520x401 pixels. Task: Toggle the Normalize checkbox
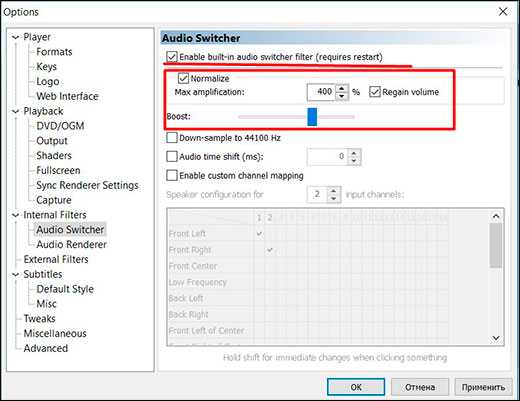pos(183,78)
